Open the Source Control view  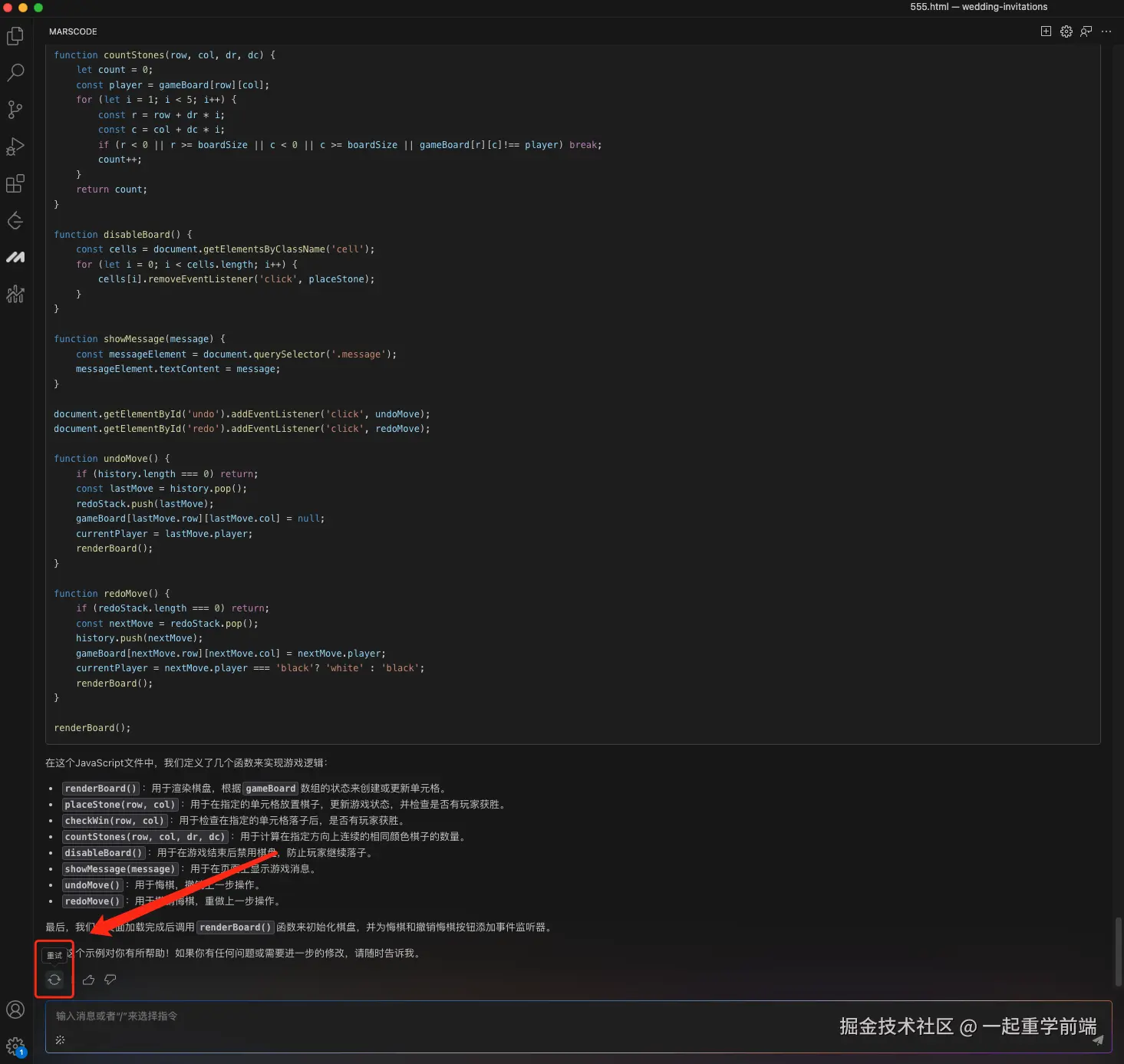pyautogui.click(x=15, y=110)
